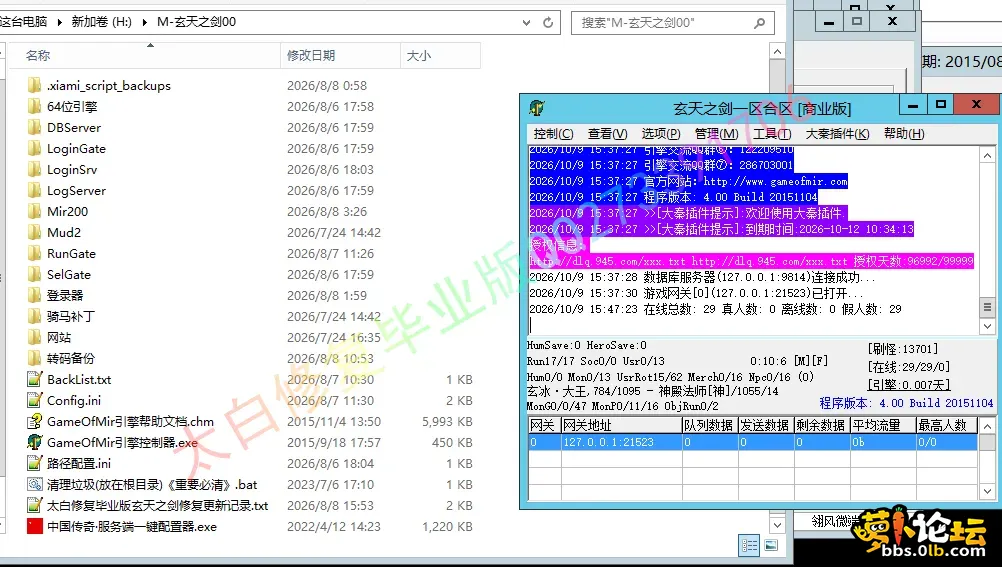This screenshot has width=1002, height=567.
Task: Select the Mud2 folder icon
Action: [35, 233]
